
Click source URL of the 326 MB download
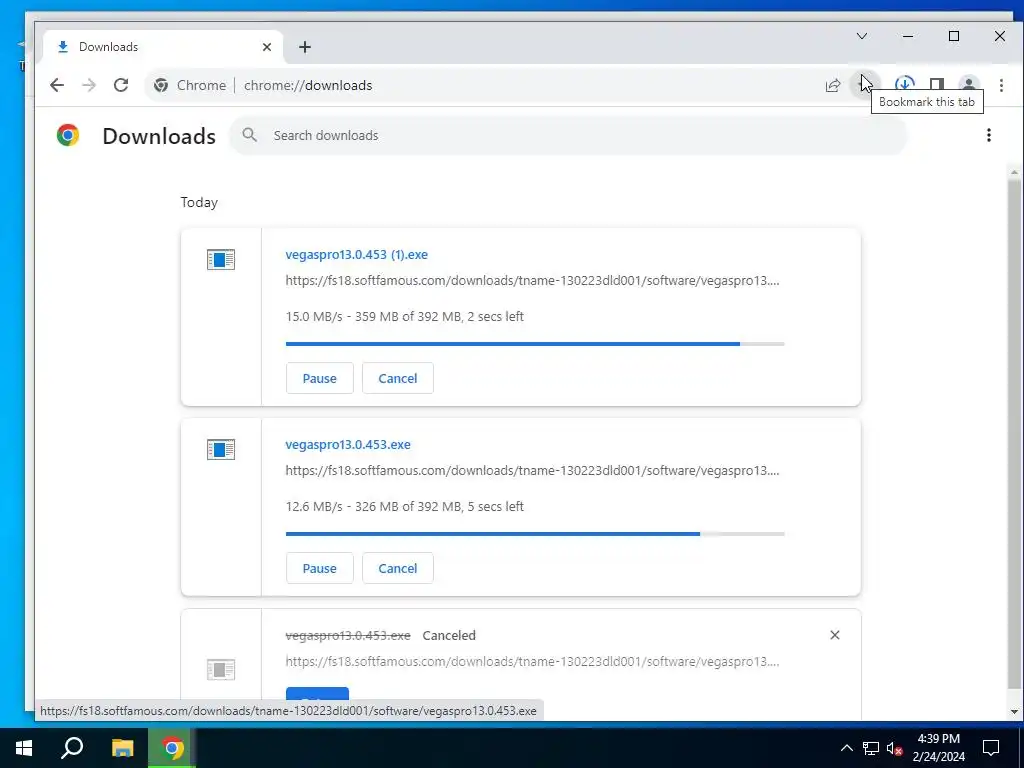(x=532, y=471)
